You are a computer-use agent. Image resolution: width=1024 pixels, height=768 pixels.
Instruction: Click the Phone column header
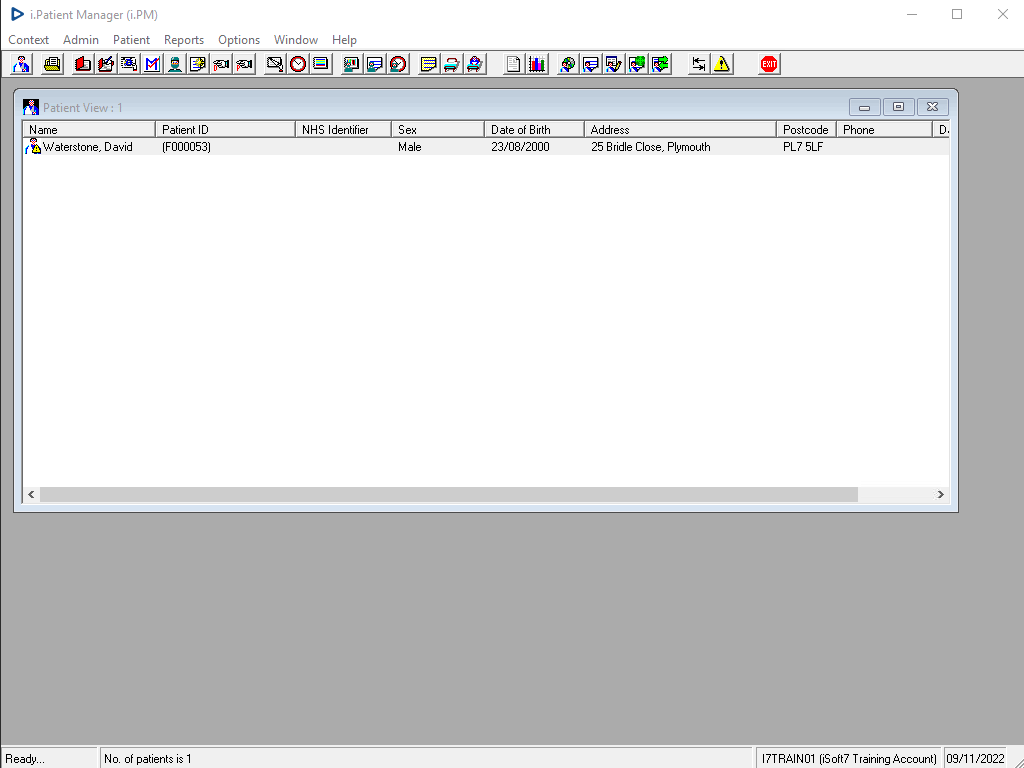pyautogui.click(x=884, y=129)
